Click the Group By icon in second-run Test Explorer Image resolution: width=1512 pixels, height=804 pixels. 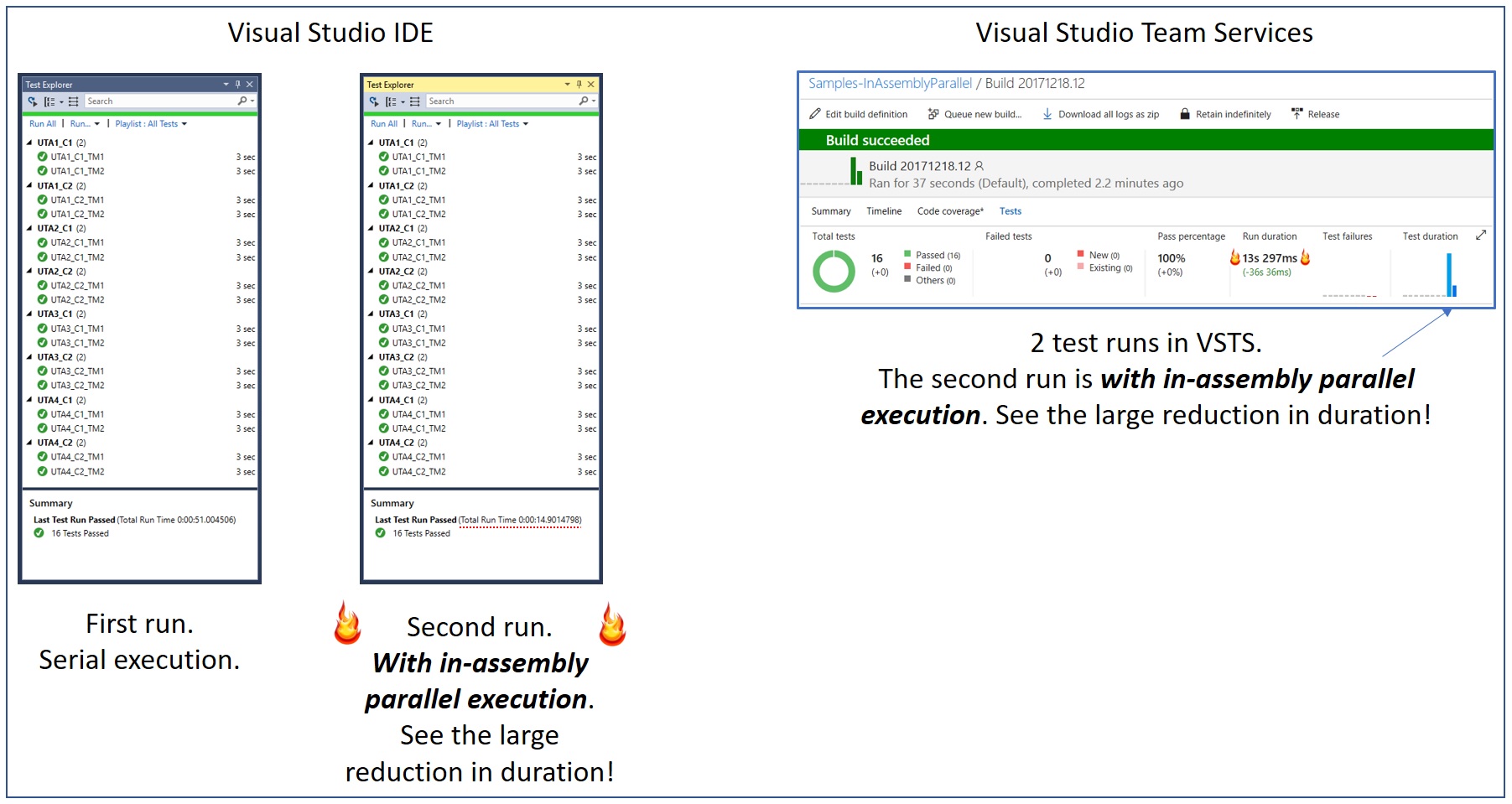coord(392,101)
